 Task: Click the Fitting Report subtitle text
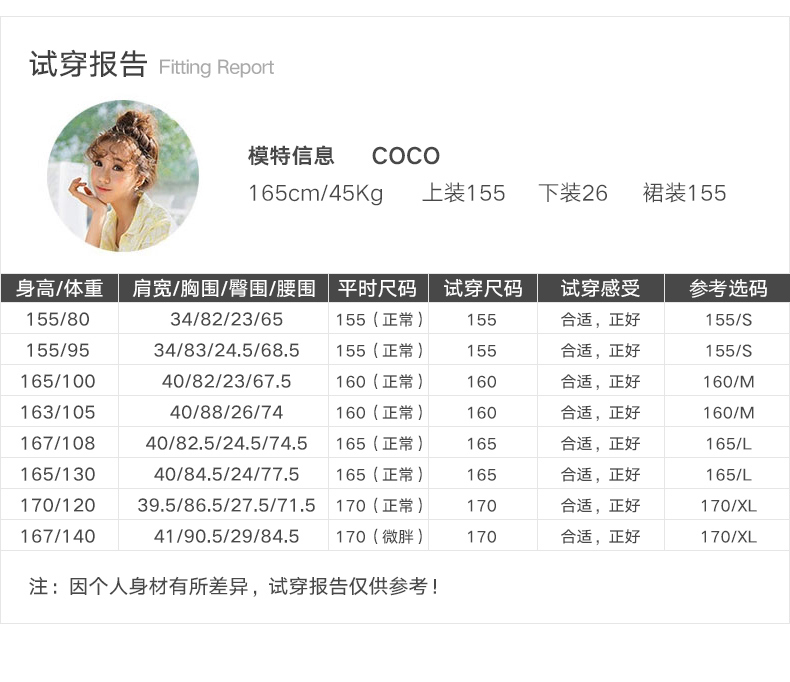pyautogui.click(x=216, y=67)
